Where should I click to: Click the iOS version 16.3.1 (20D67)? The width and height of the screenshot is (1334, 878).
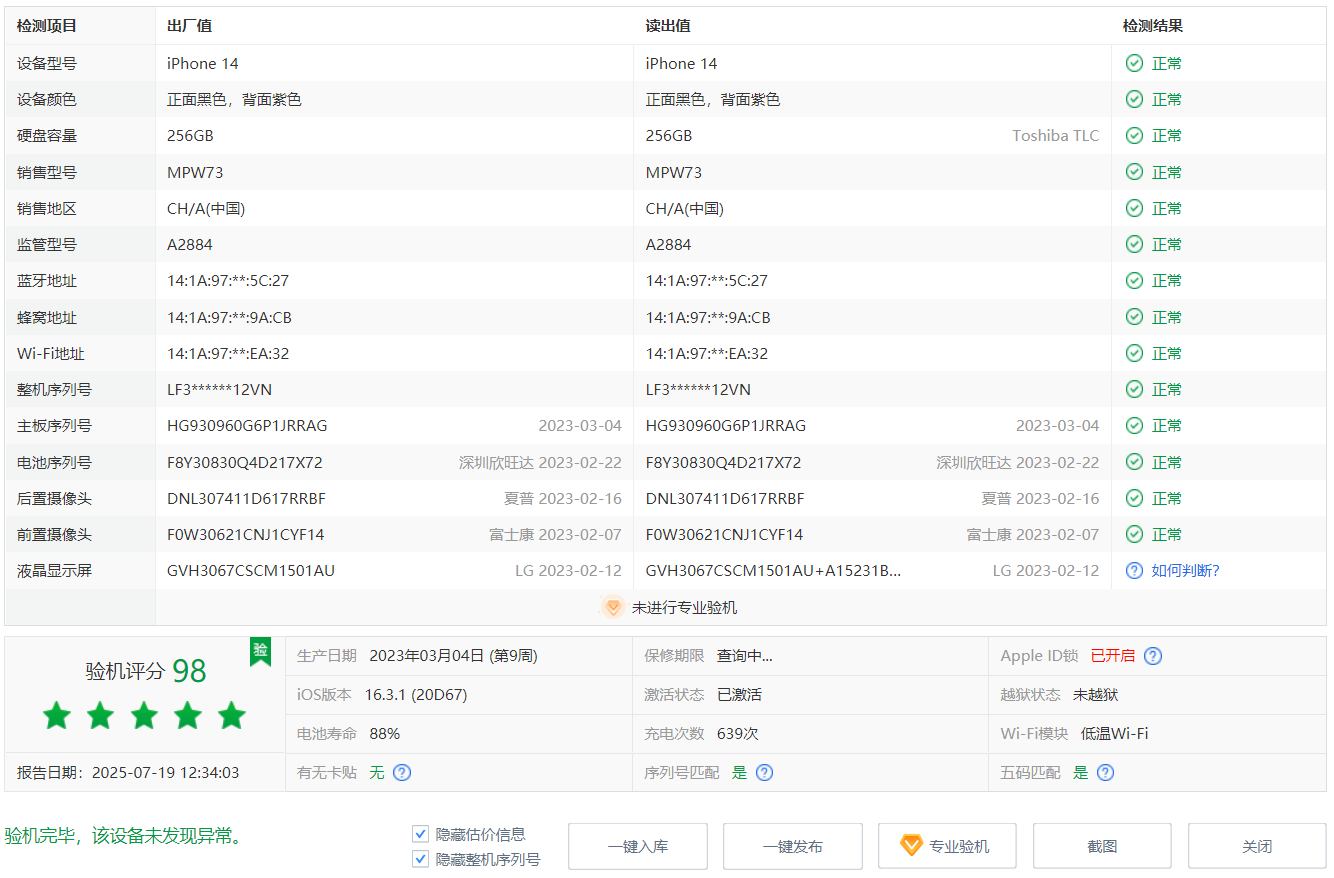click(x=416, y=694)
